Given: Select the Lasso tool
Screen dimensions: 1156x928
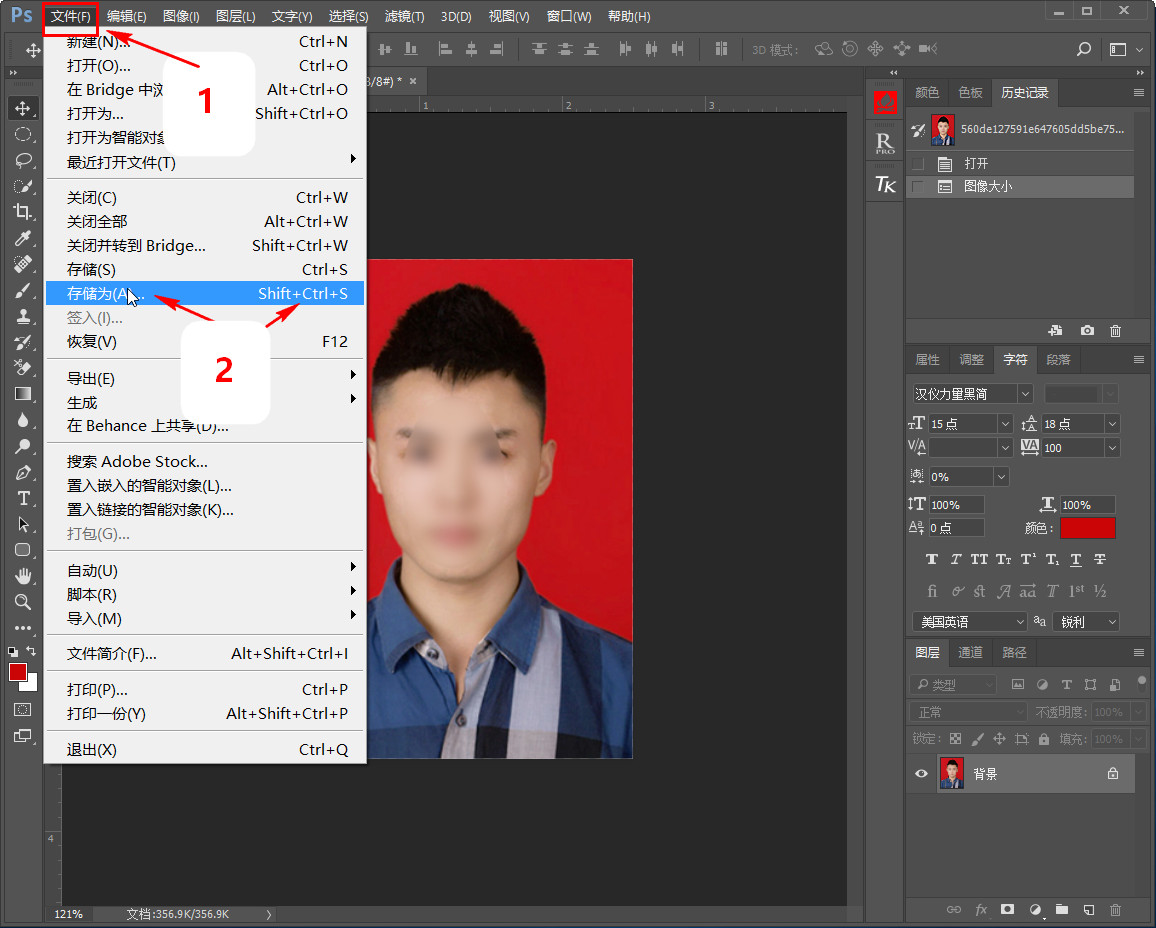Looking at the screenshot, I should click(x=22, y=160).
